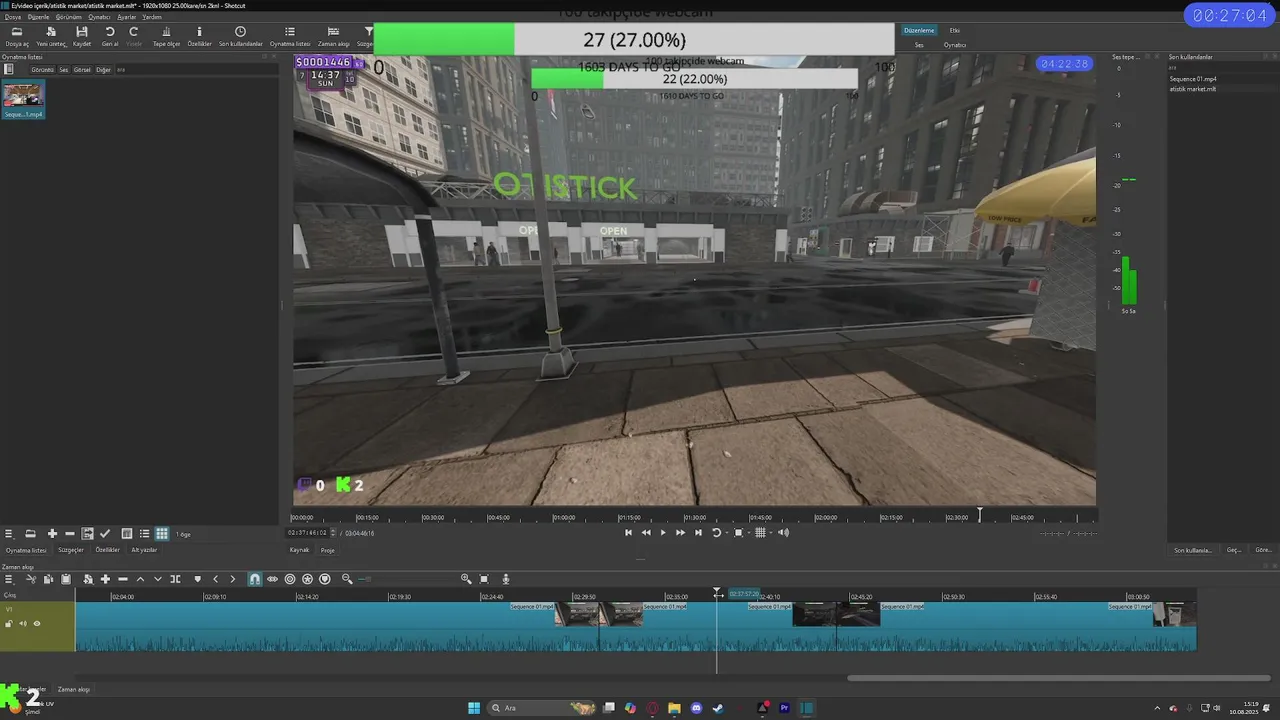
Task: Click the playlist update checkmark icon
Action: coord(105,534)
